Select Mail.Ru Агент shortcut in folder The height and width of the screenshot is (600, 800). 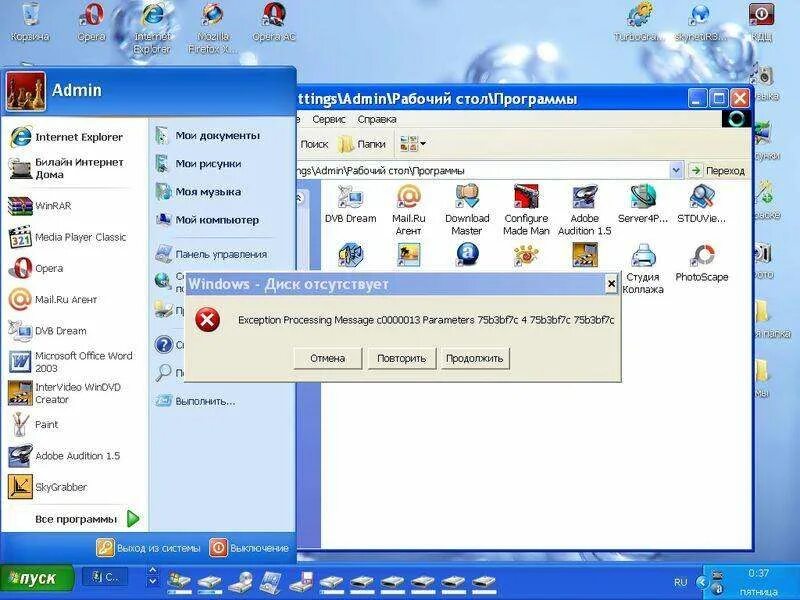[409, 211]
